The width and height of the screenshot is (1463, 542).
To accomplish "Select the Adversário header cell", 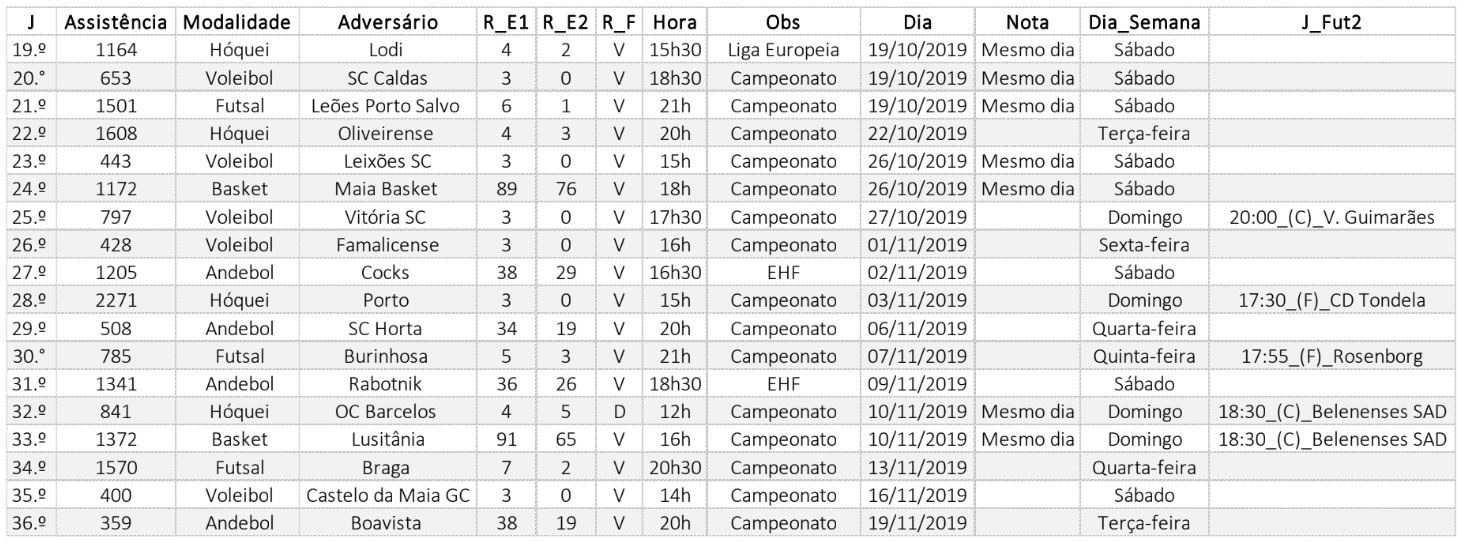I will (386, 21).
